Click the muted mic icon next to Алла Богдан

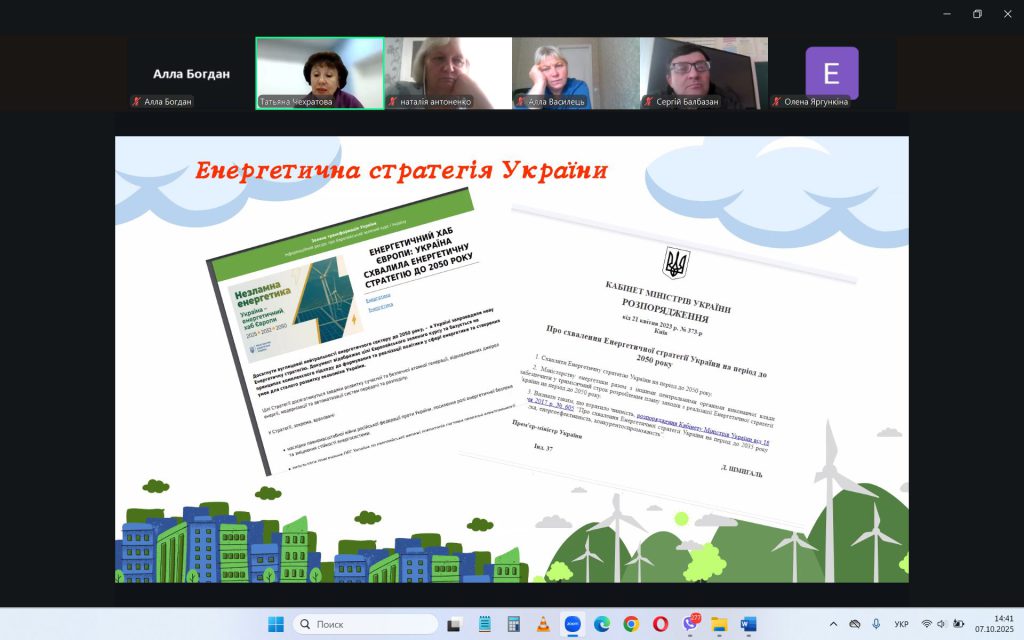(x=136, y=101)
